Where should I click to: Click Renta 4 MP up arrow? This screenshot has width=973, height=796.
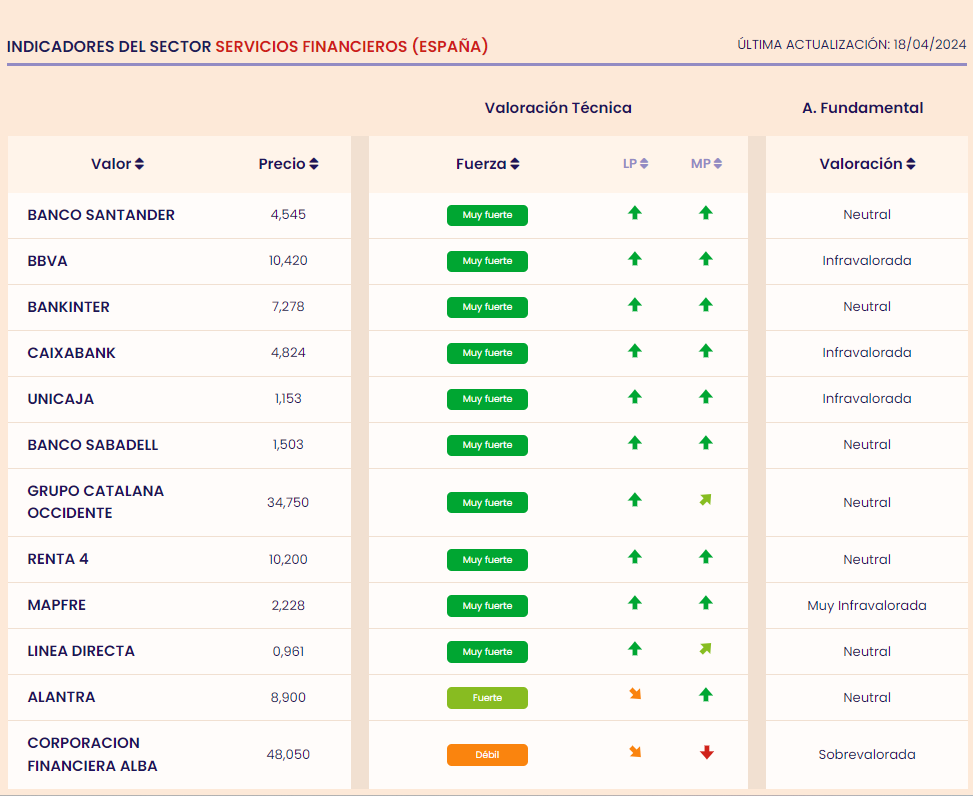706,557
